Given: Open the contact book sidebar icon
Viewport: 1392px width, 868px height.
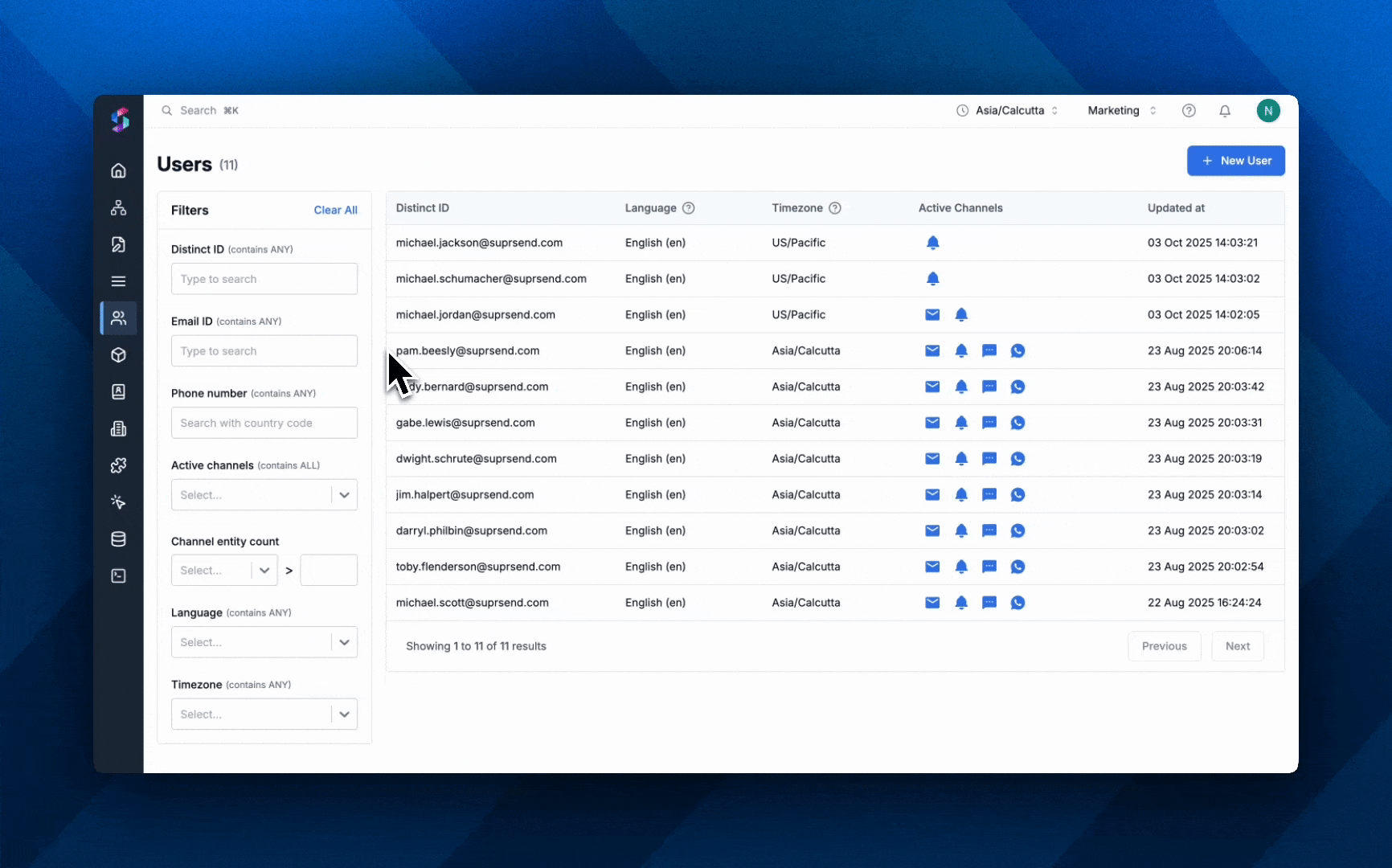Looking at the screenshot, I should coord(118,391).
